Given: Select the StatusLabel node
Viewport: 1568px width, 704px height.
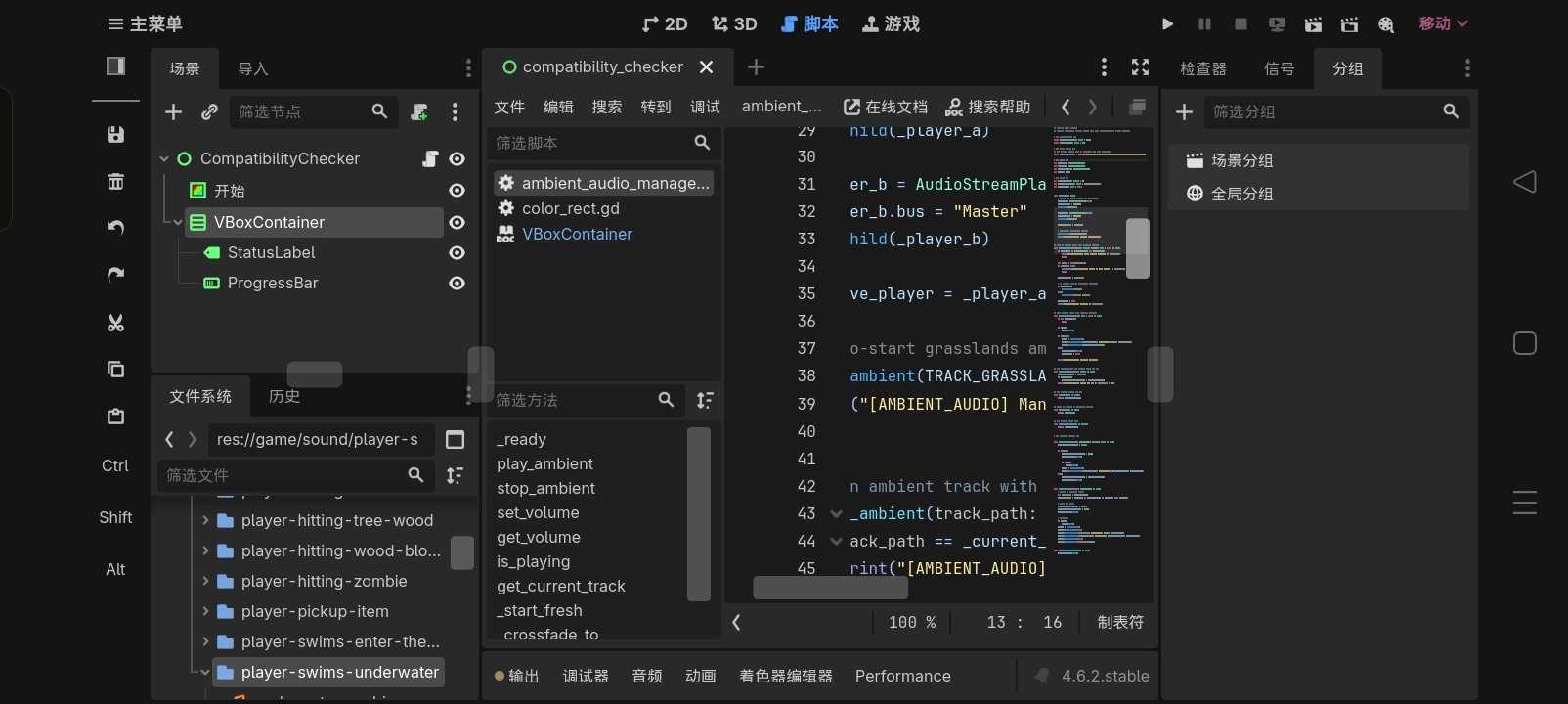Looking at the screenshot, I should tap(271, 252).
